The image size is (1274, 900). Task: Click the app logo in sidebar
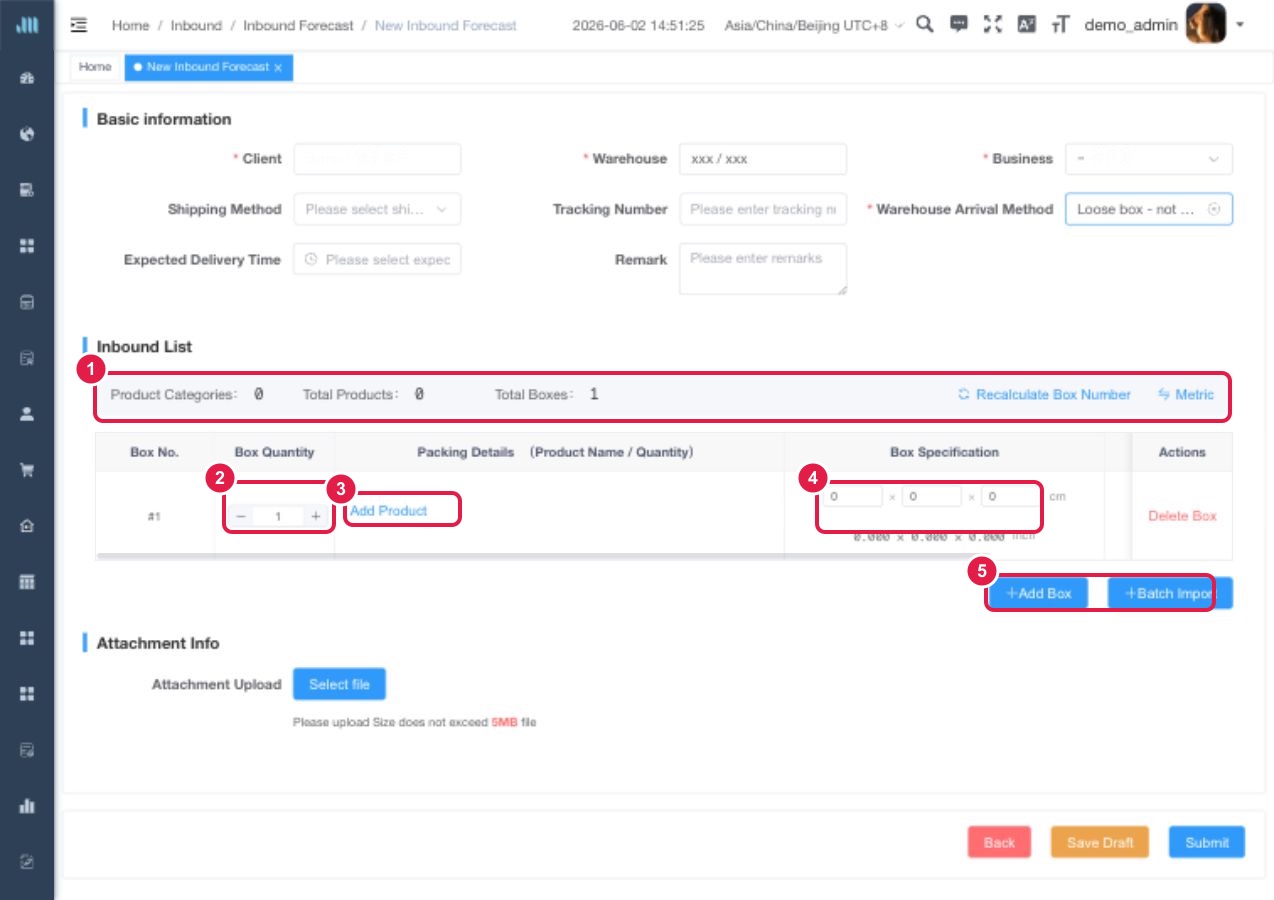coord(28,25)
